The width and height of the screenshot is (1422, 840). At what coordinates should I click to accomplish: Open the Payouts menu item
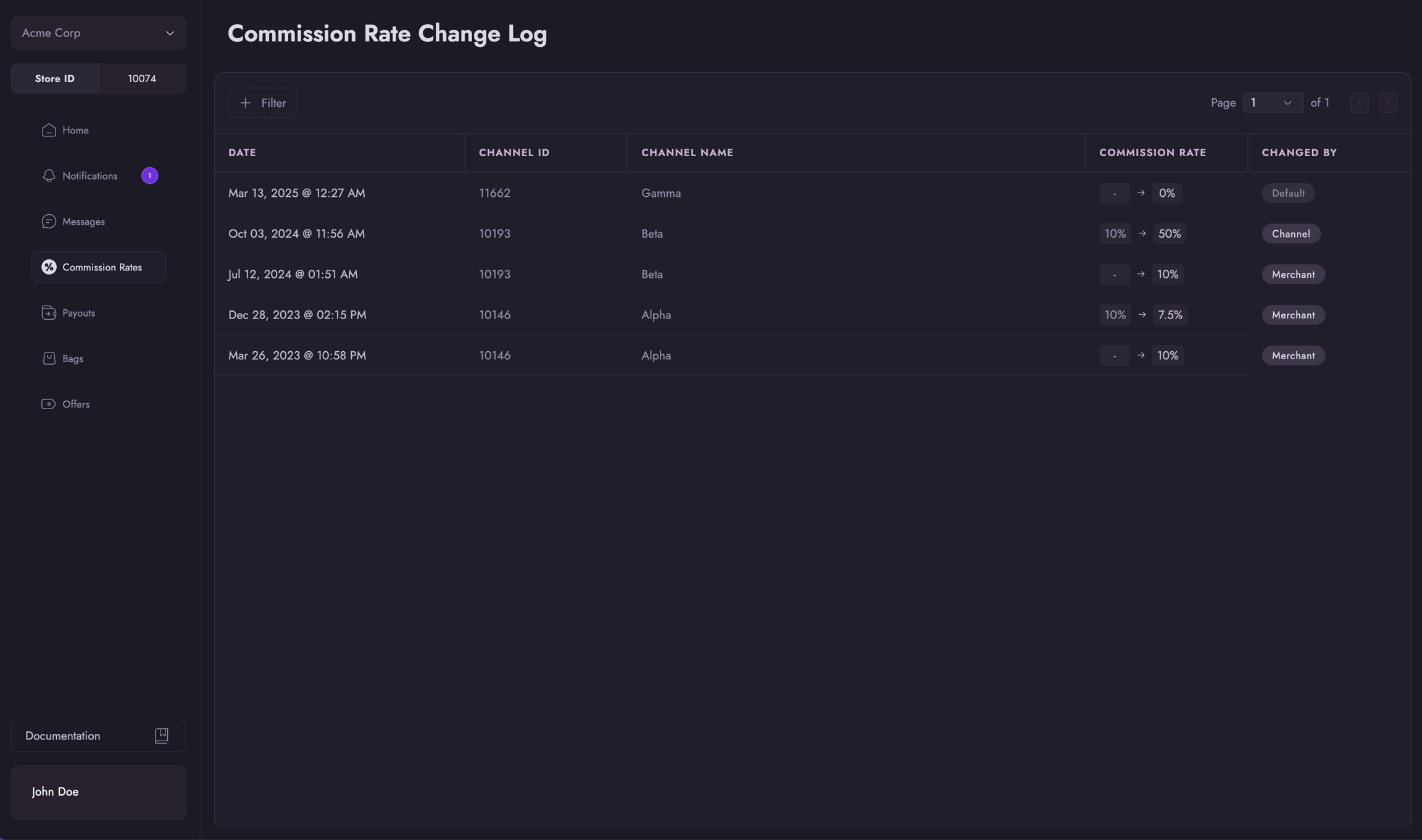pyautogui.click(x=78, y=313)
